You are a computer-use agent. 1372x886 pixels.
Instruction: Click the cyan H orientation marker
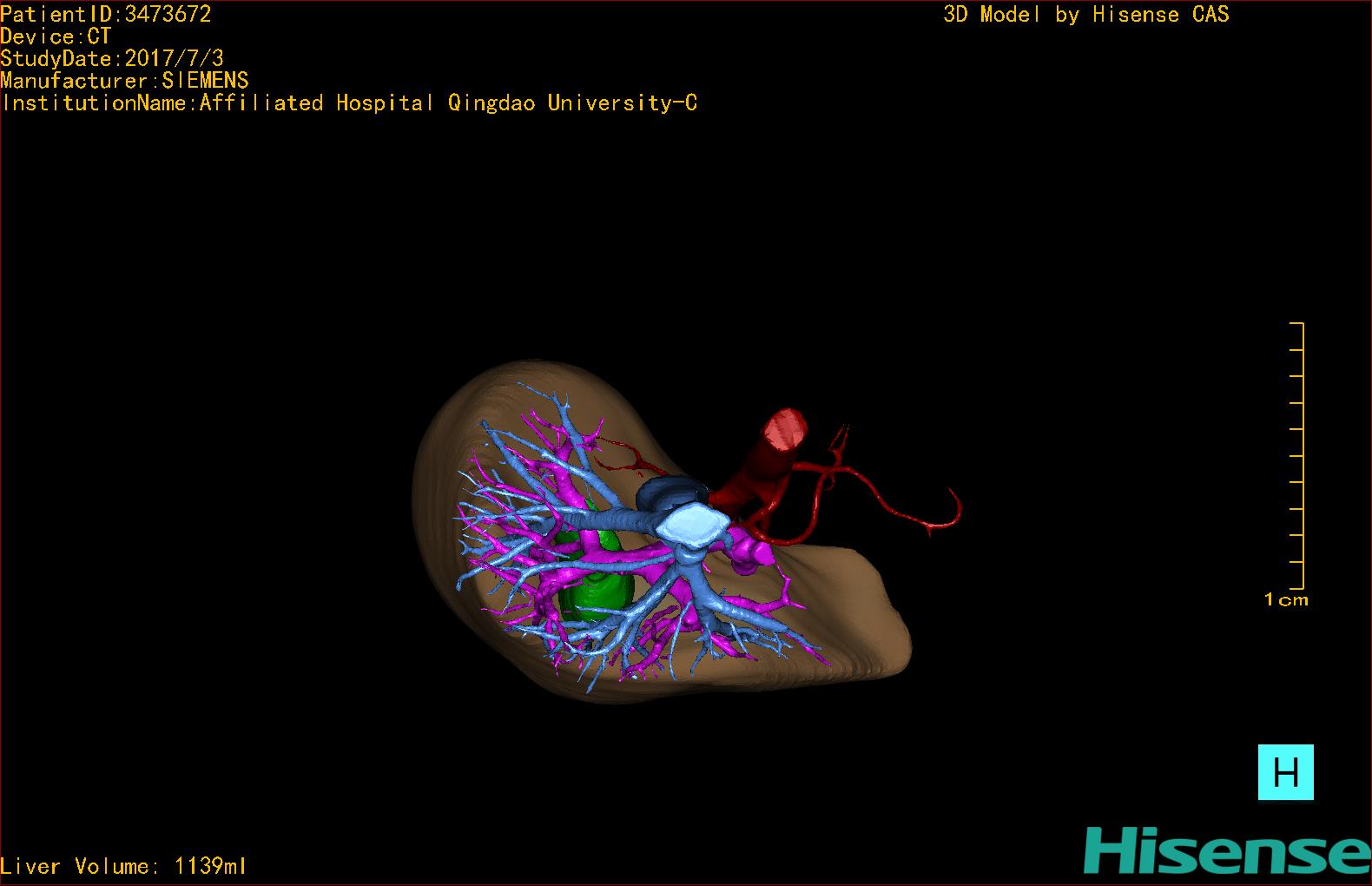[x=1285, y=771]
